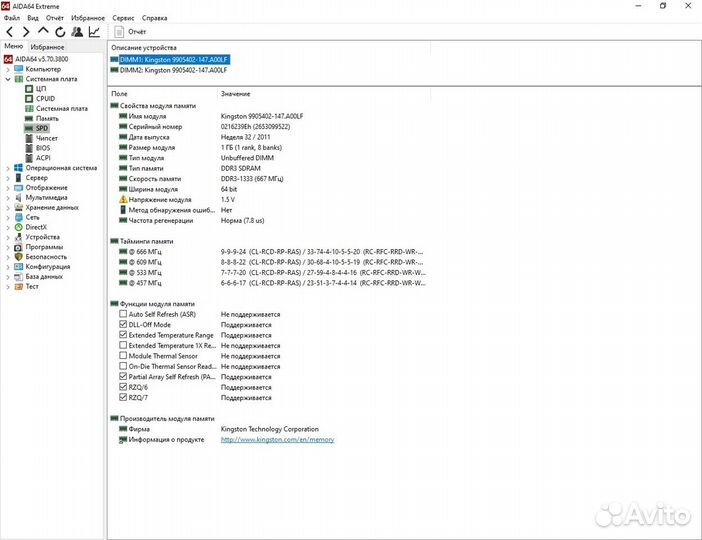Click the База данных icon in tree

point(18,277)
